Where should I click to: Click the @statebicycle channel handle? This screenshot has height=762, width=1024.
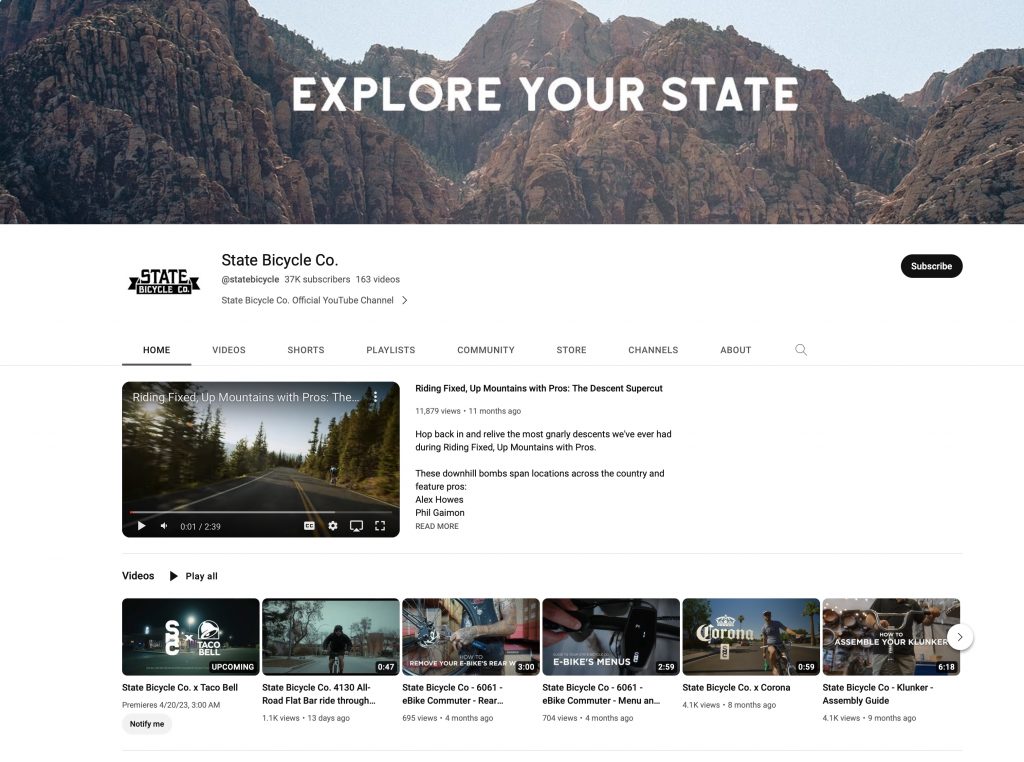250,279
